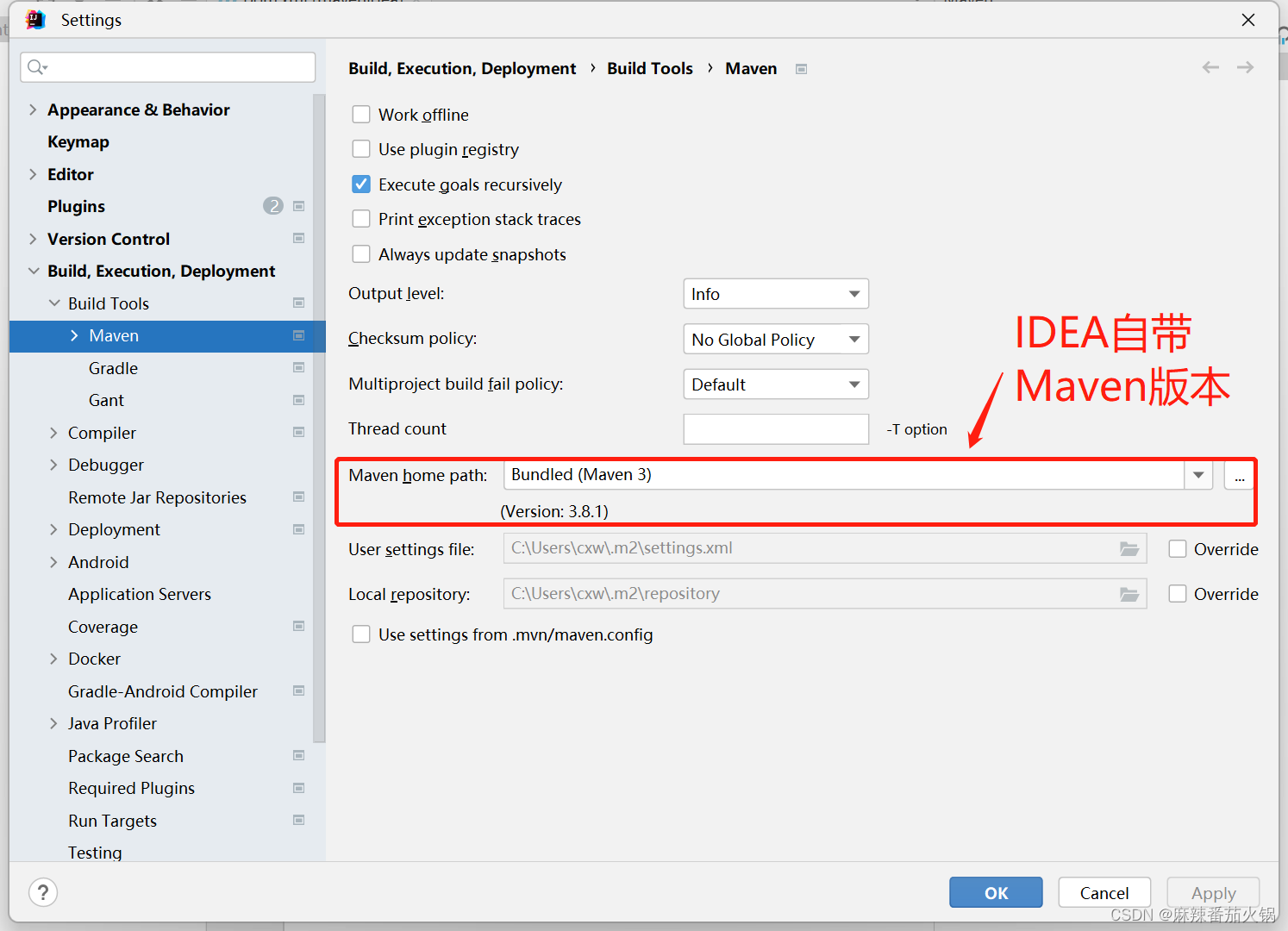Click Build, Execution, Deployment breadcrumb
Image resolution: width=1288 pixels, height=931 pixels.
462,68
